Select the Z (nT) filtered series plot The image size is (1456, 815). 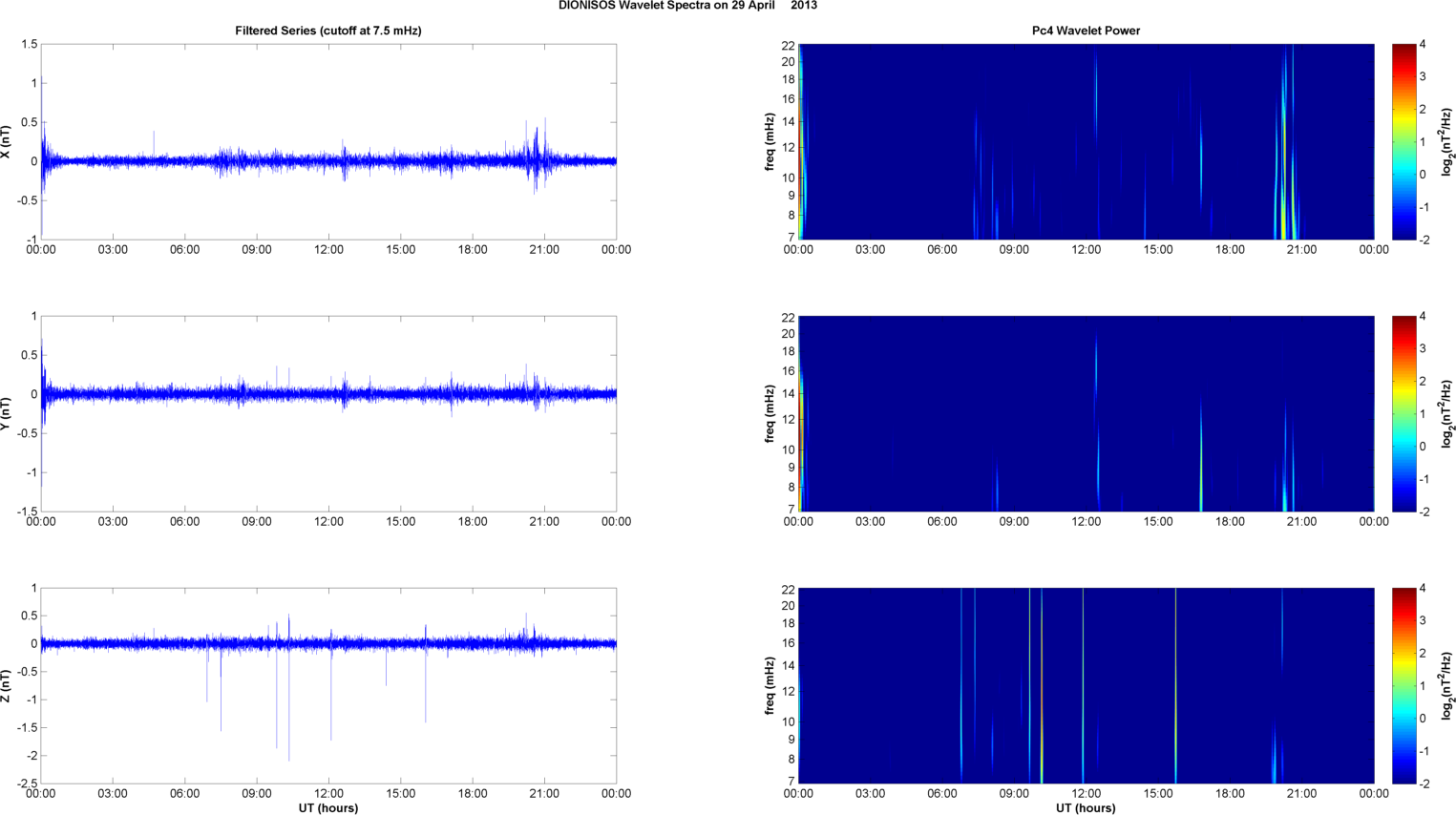(328, 685)
